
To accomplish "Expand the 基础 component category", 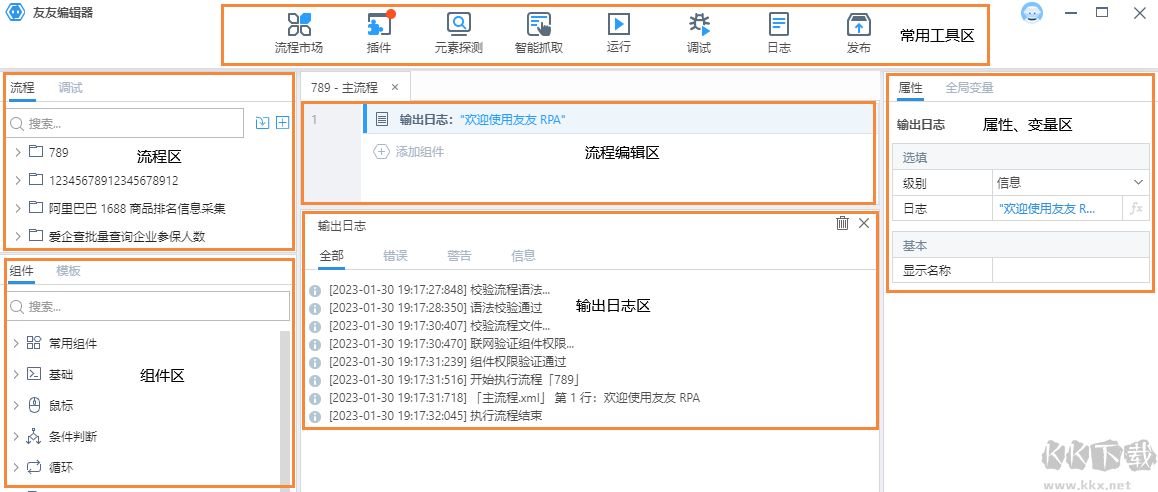I will pyautogui.click(x=16, y=374).
